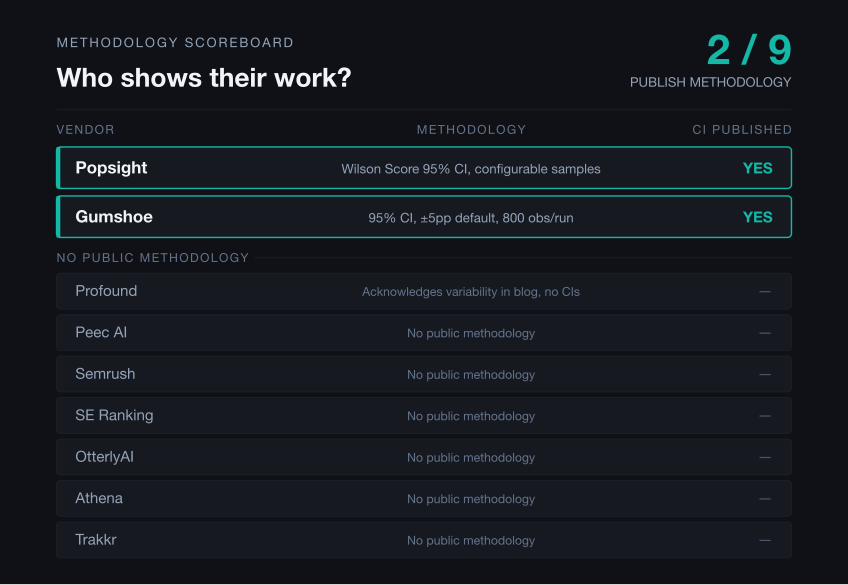Click the METHODOLOGY SCOREBOARD label
The image size is (848, 585).
pos(175,43)
